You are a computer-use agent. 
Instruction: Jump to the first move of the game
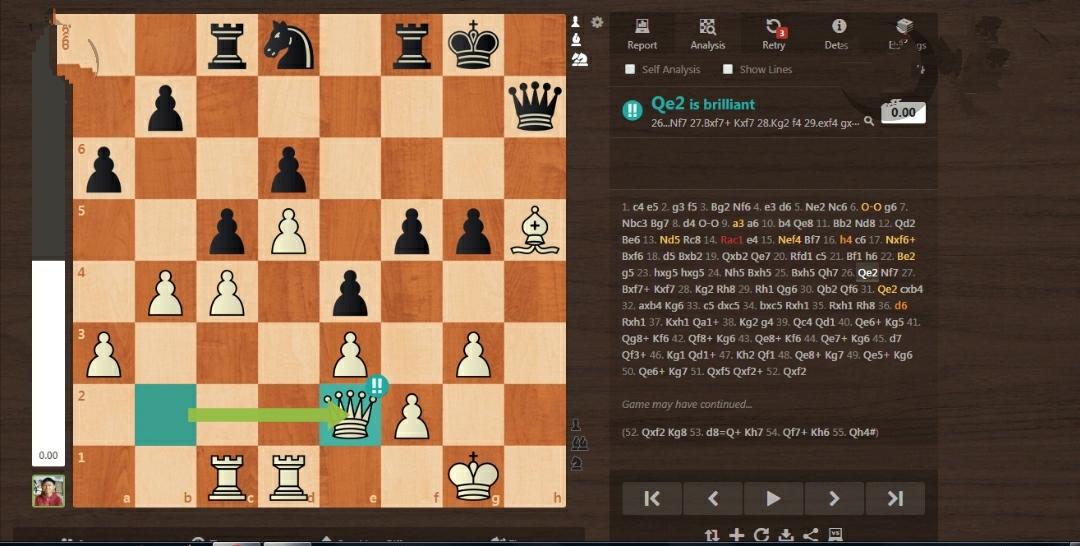point(652,498)
